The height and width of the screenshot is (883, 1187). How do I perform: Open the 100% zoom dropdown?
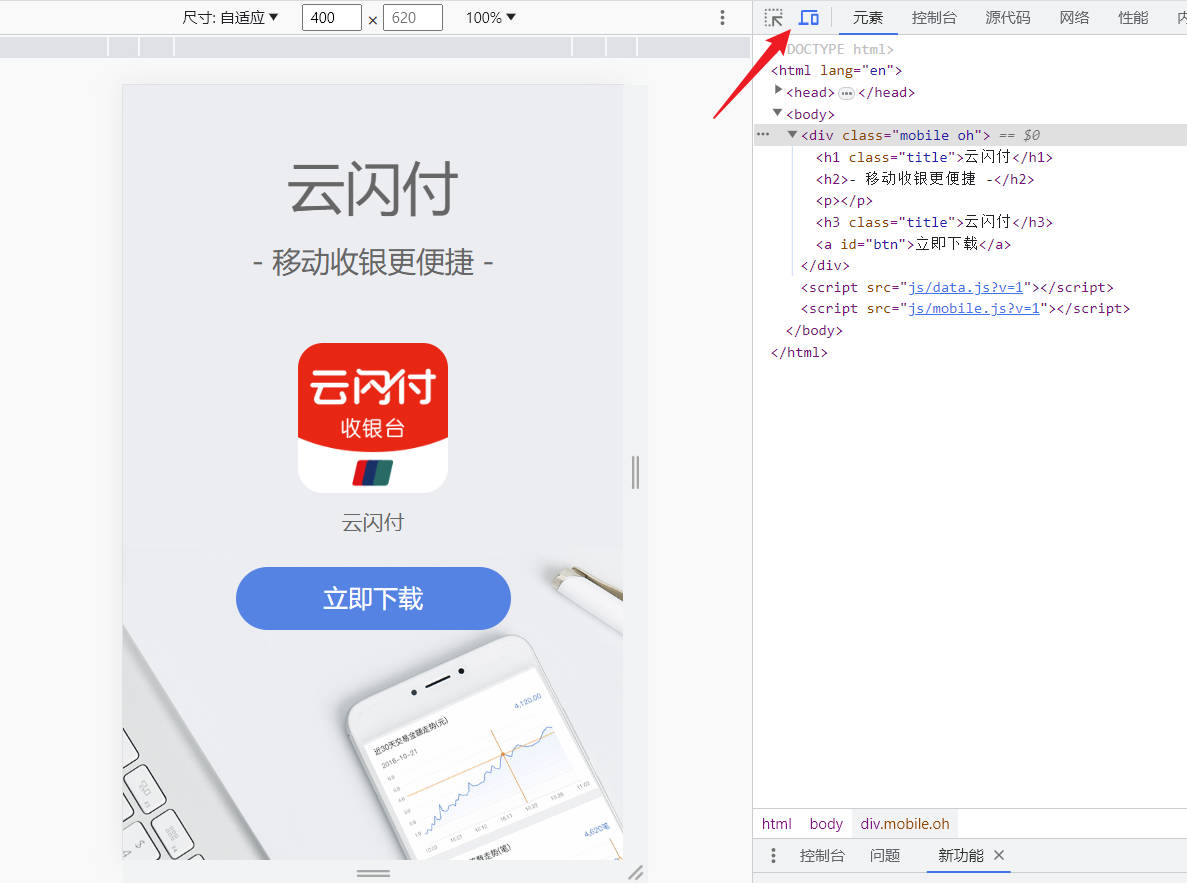(x=490, y=17)
